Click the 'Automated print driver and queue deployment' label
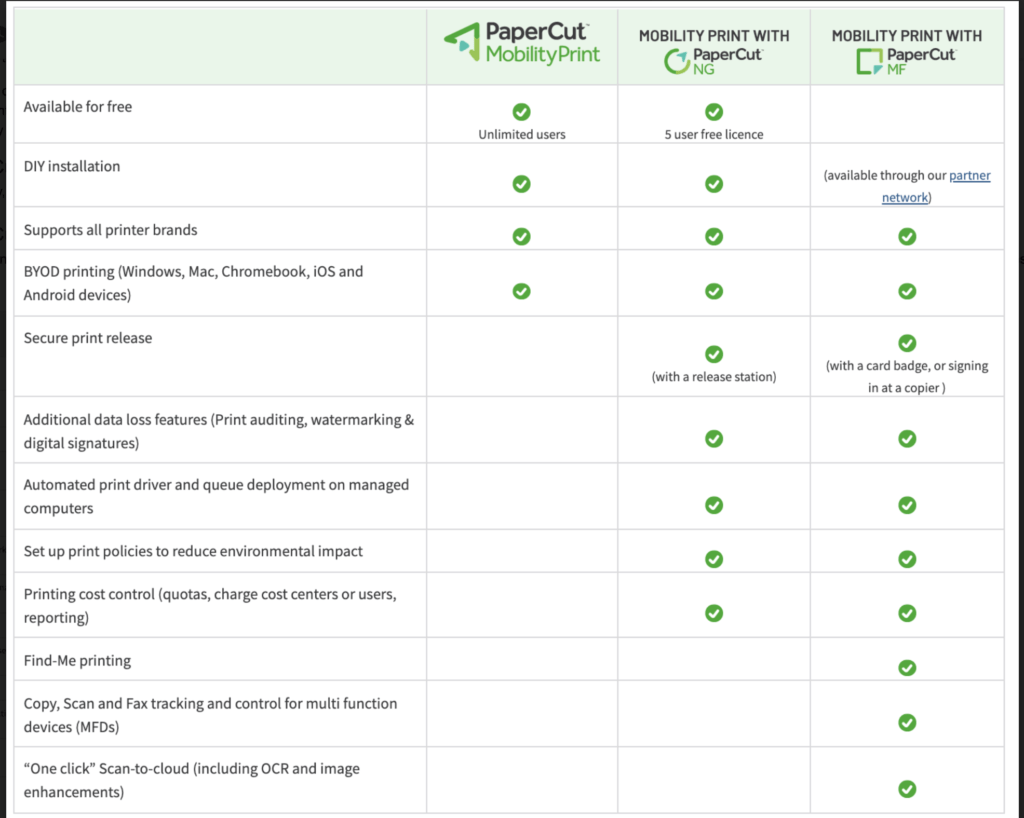Screen dimensions: 1024x818 [x=216, y=497]
